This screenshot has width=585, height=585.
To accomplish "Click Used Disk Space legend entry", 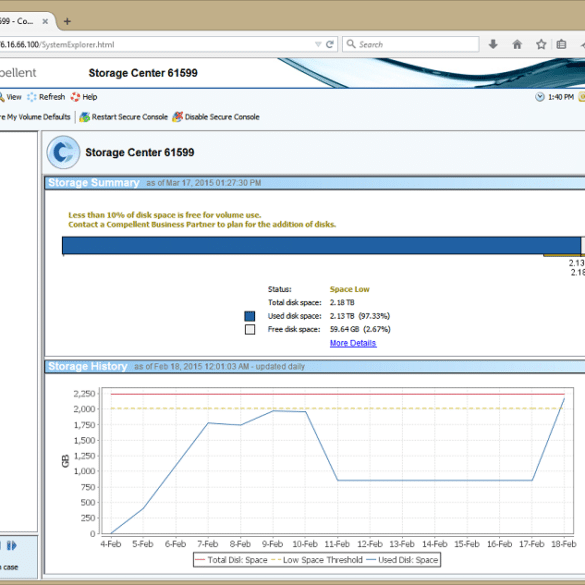I will click(402, 560).
